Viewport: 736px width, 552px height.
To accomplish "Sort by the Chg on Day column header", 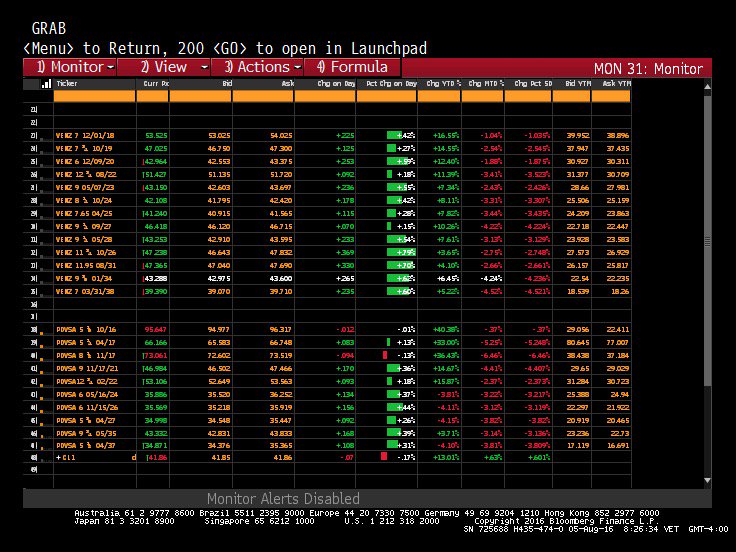I will 336,84.
